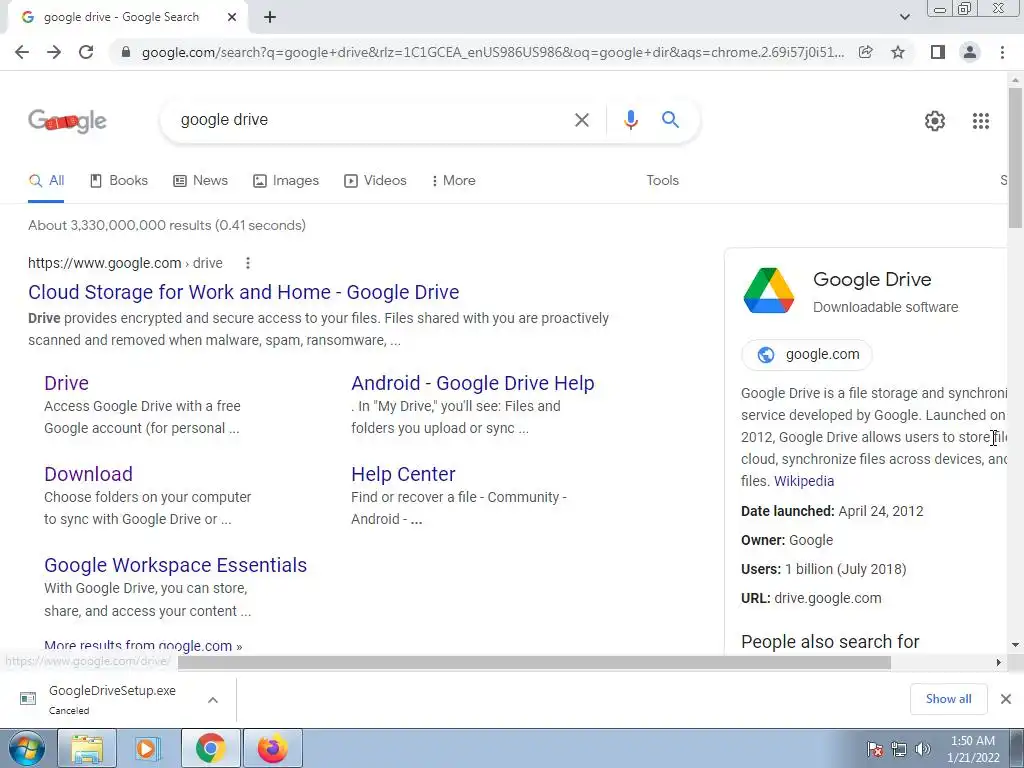
Task: Open the Download sitelink
Action: click(88, 474)
